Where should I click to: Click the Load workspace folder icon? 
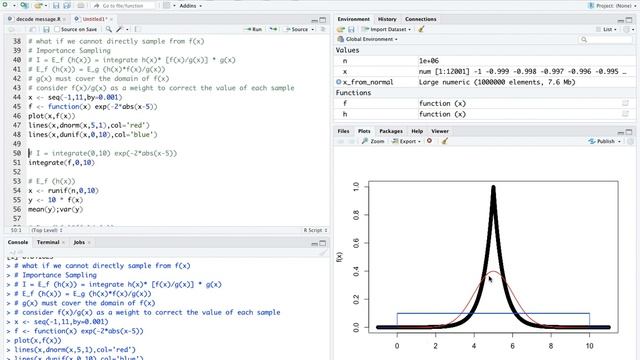[x=340, y=29]
